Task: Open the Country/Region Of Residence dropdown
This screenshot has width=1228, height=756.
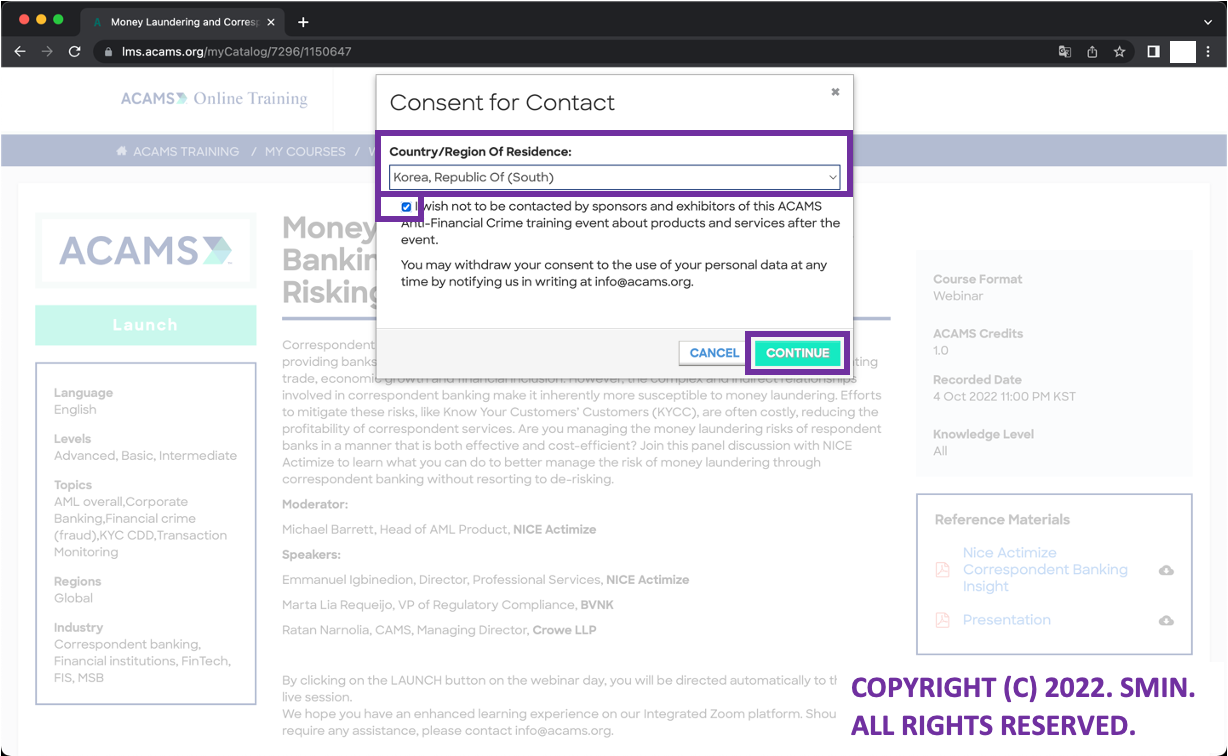Action: pos(615,178)
